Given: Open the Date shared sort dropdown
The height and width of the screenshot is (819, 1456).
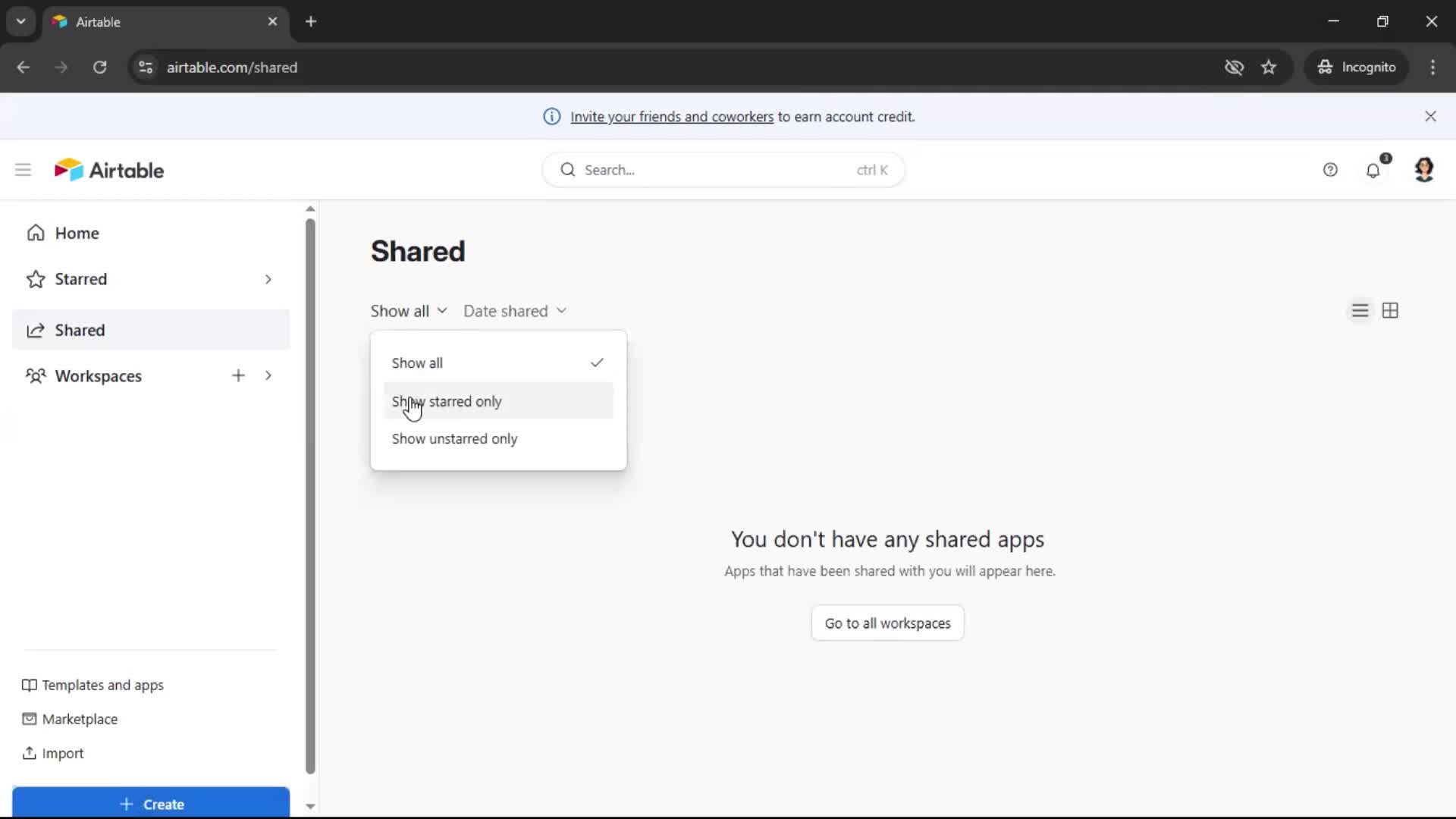Looking at the screenshot, I should (x=515, y=311).
